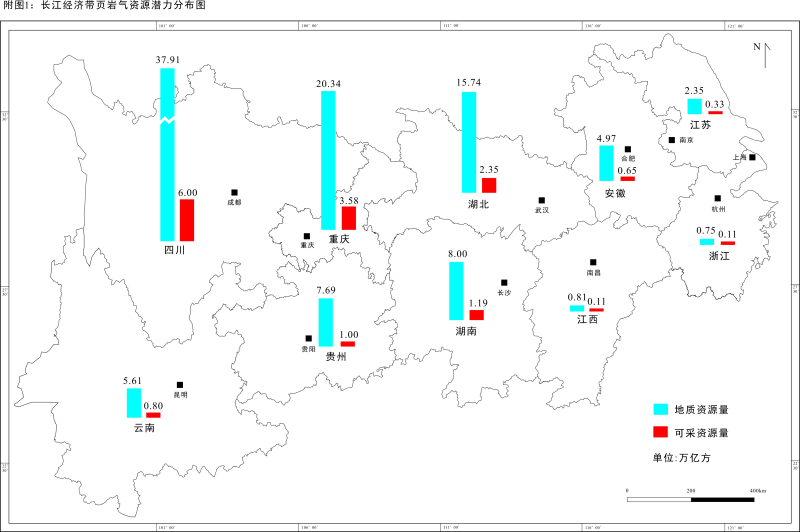Select the cyan bar labeled 8.00
The width and height of the screenshot is (800, 532).
click(456, 290)
